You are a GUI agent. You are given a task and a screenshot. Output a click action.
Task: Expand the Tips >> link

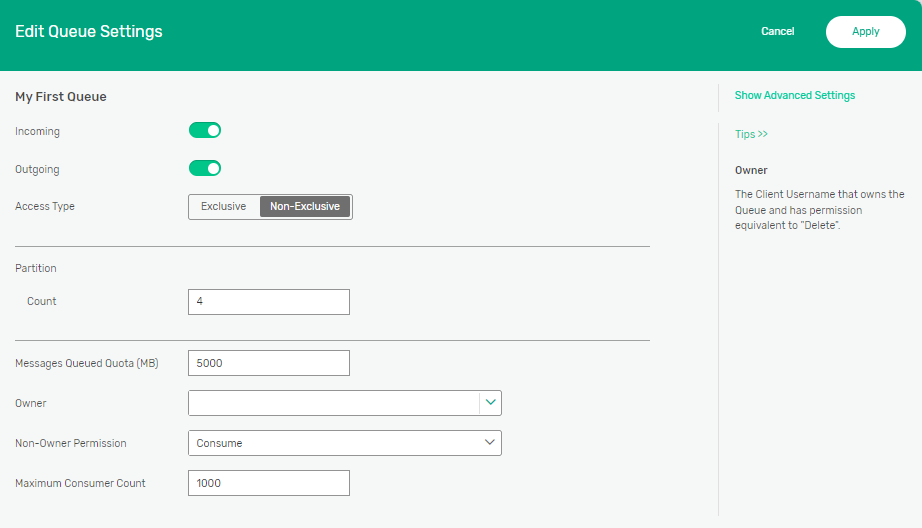point(751,134)
